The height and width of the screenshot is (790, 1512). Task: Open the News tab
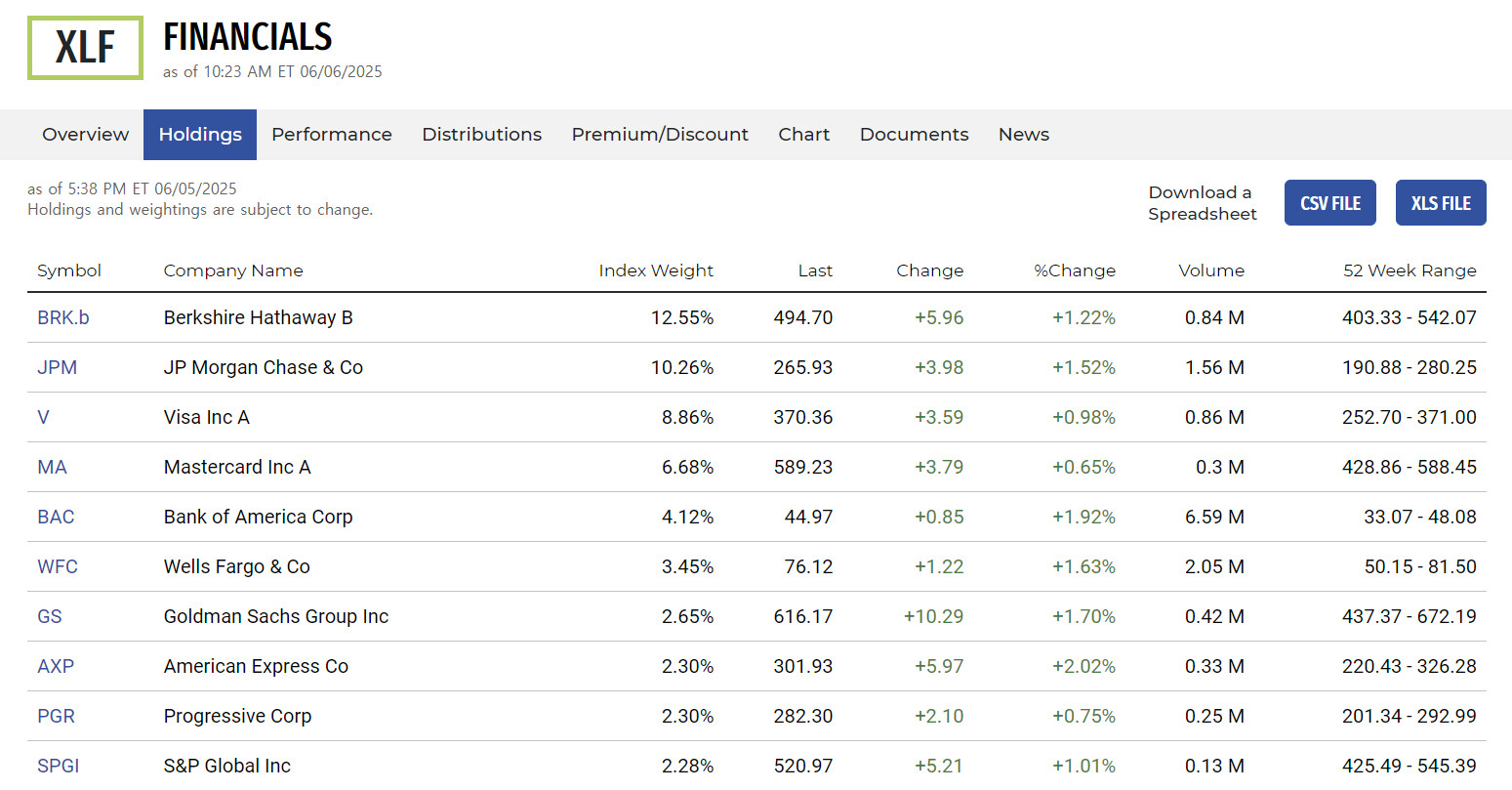[x=1024, y=135]
